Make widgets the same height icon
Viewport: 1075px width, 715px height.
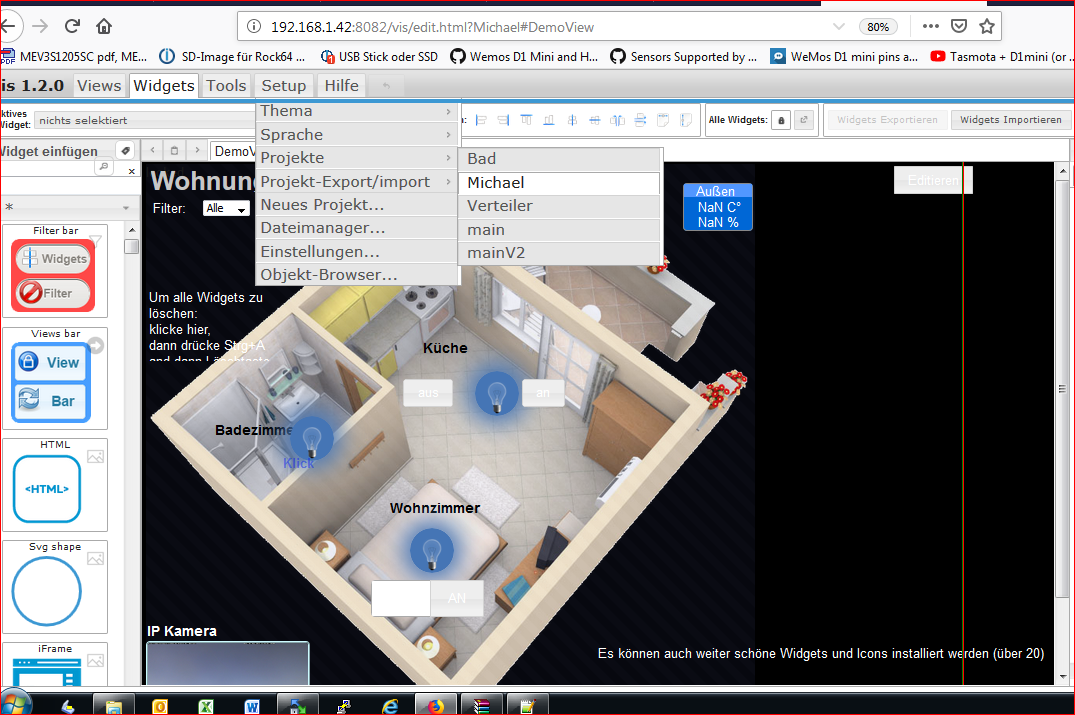(686, 120)
